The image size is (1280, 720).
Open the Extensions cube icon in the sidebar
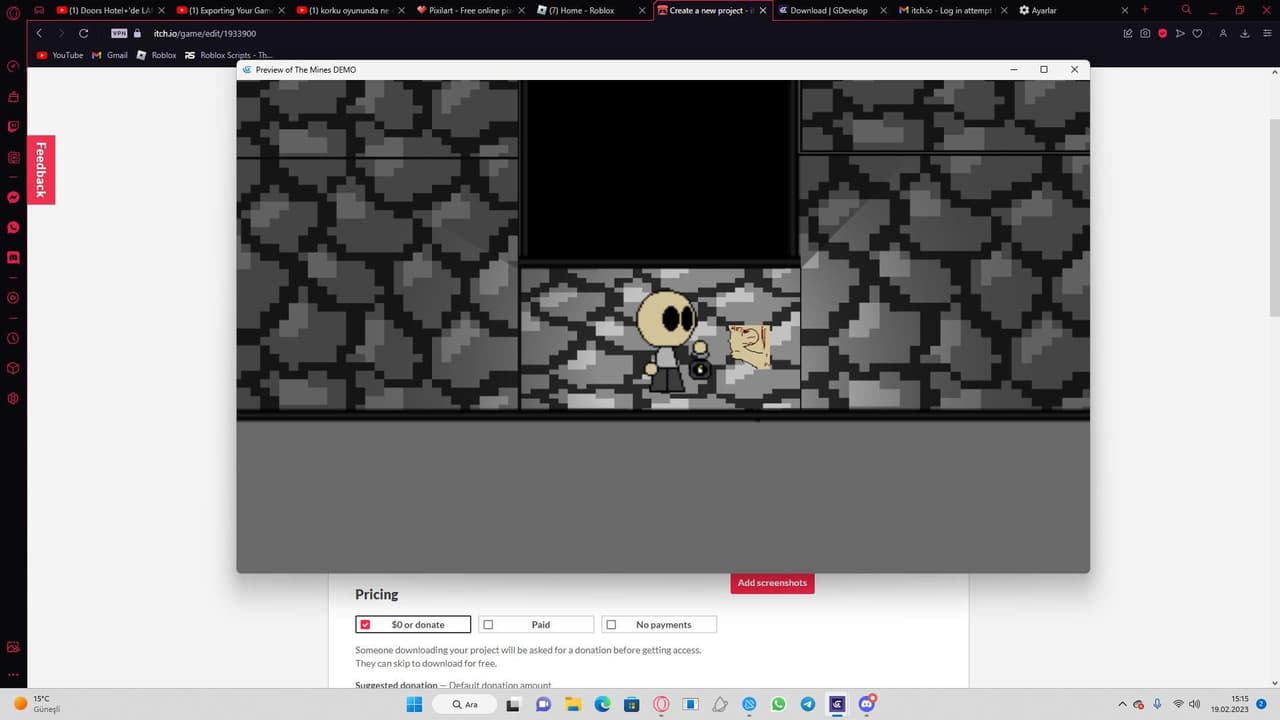(x=13, y=368)
